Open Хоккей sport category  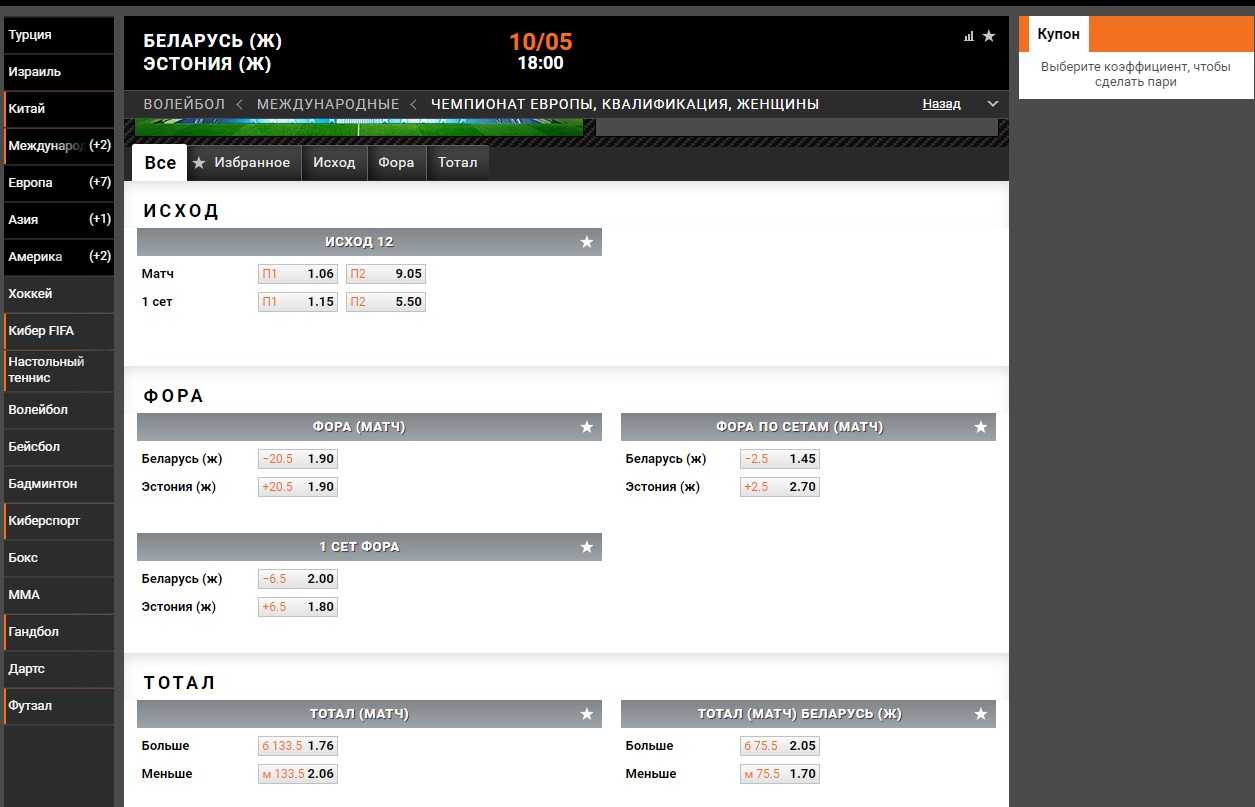(x=59, y=294)
